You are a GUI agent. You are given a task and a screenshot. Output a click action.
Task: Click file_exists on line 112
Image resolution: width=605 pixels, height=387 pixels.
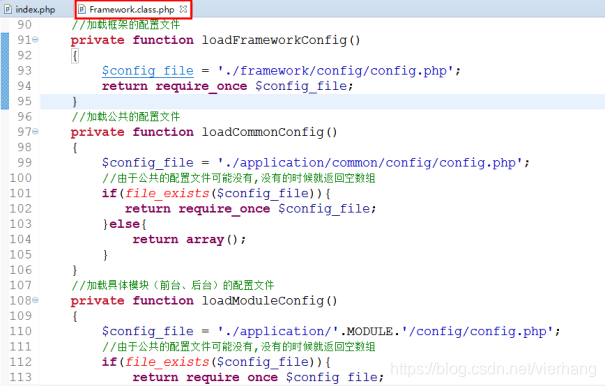(x=167, y=362)
